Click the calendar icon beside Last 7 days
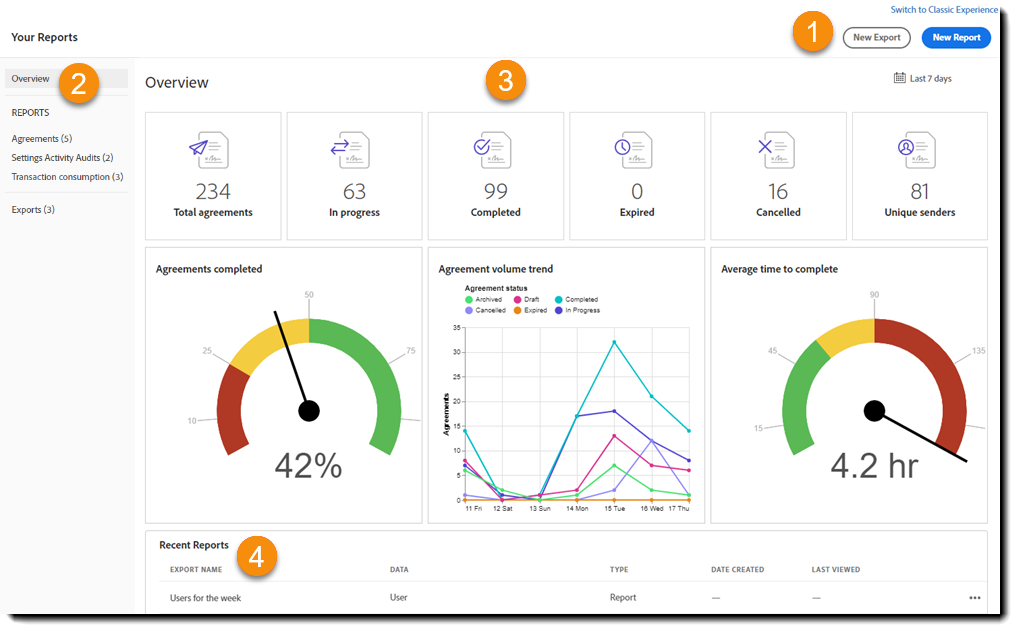1012x626 pixels. (x=900, y=78)
